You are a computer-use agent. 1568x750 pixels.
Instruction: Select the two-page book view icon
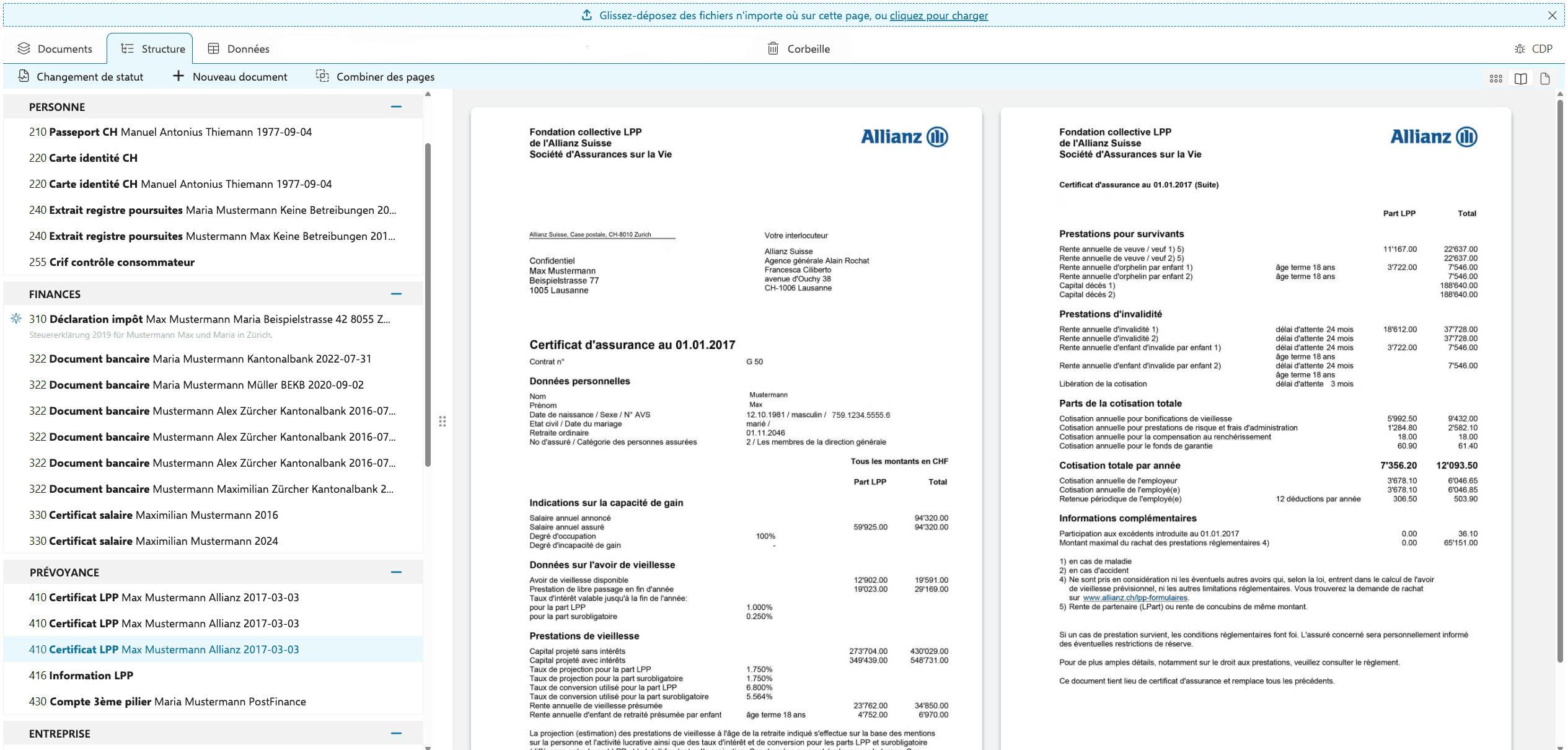pyautogui.click(x=1521, y=78)
